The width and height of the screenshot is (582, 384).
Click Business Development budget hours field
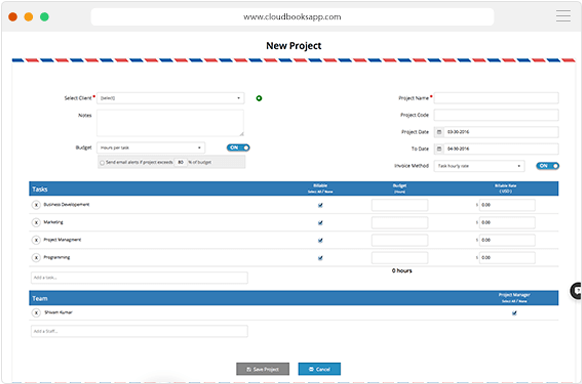[400, 205]
